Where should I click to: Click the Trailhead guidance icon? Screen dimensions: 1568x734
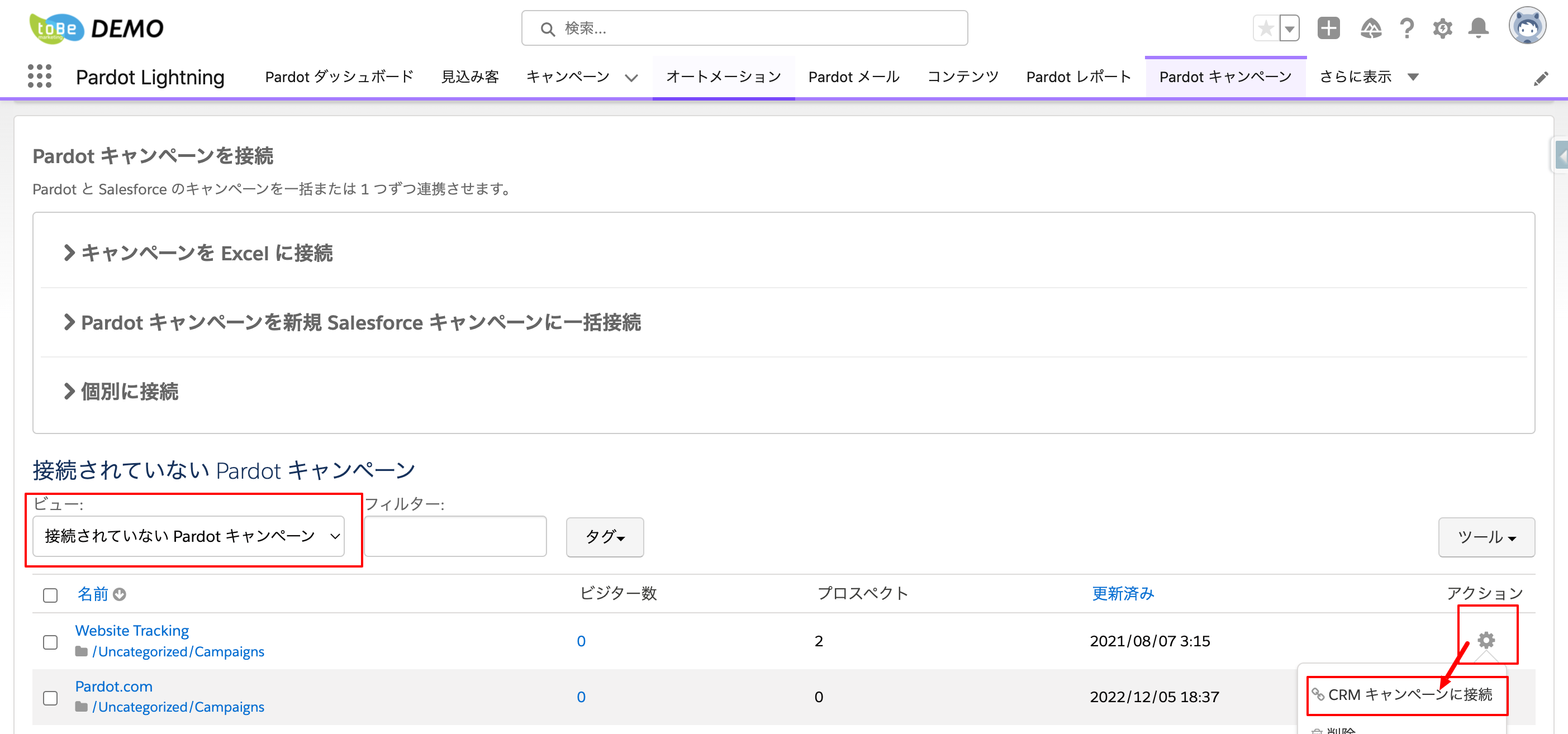(1371, 28)
